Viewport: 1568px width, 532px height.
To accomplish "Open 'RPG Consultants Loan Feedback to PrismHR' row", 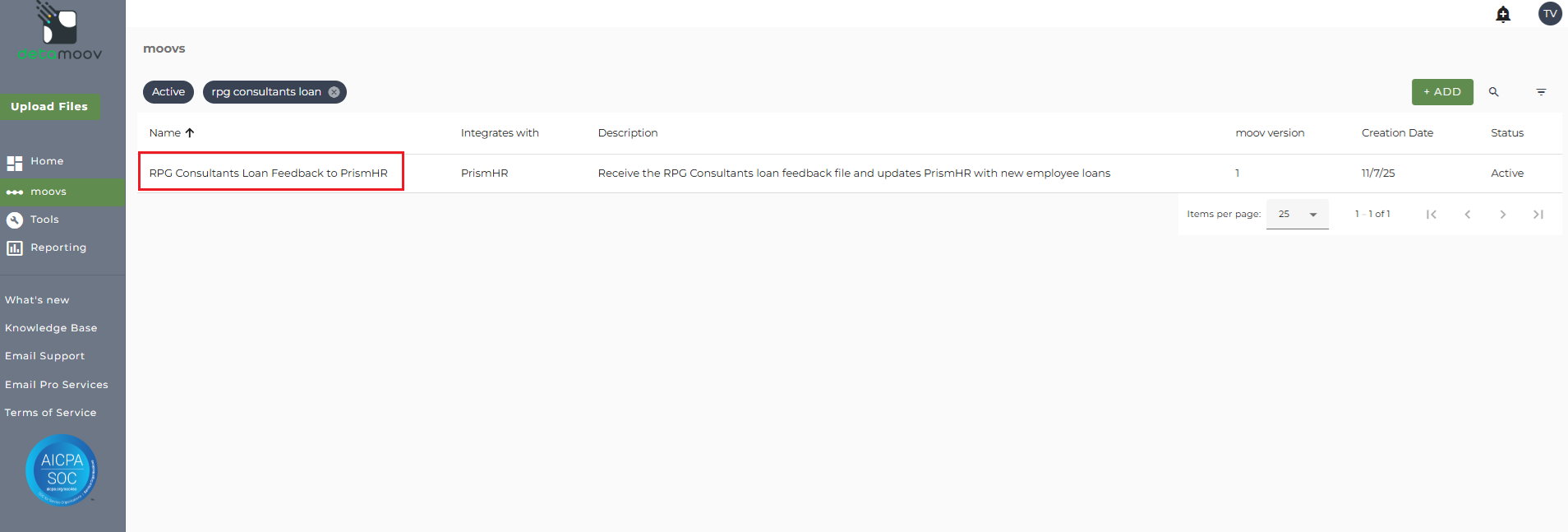I will tap(268, 173).
